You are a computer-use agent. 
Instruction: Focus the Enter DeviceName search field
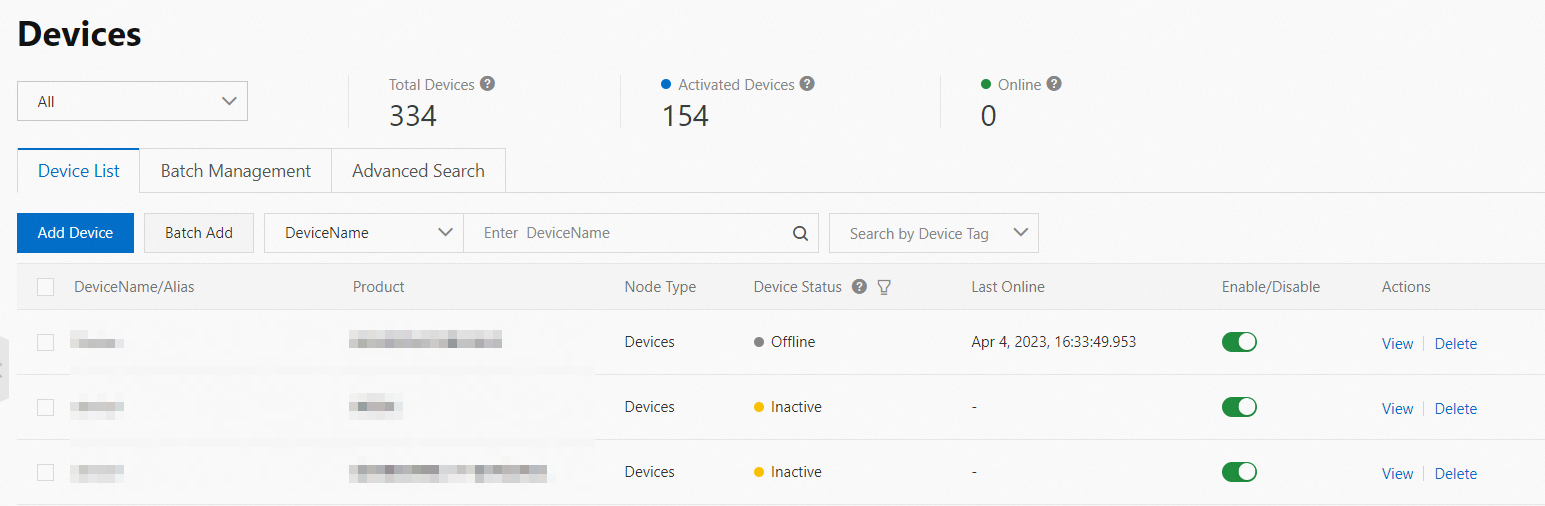630,233
